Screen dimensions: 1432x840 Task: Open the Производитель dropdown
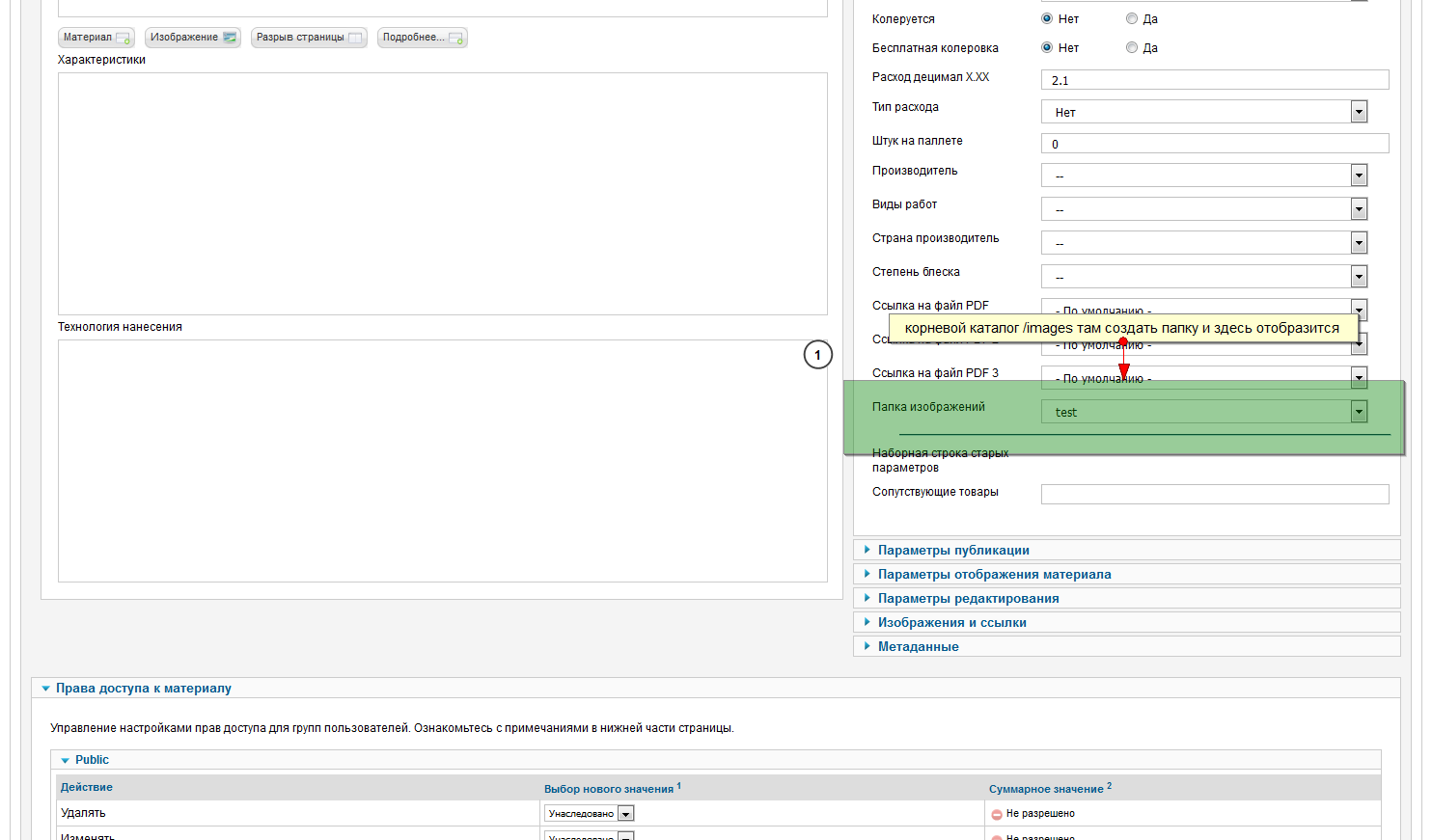click(x=1204, y=176)
